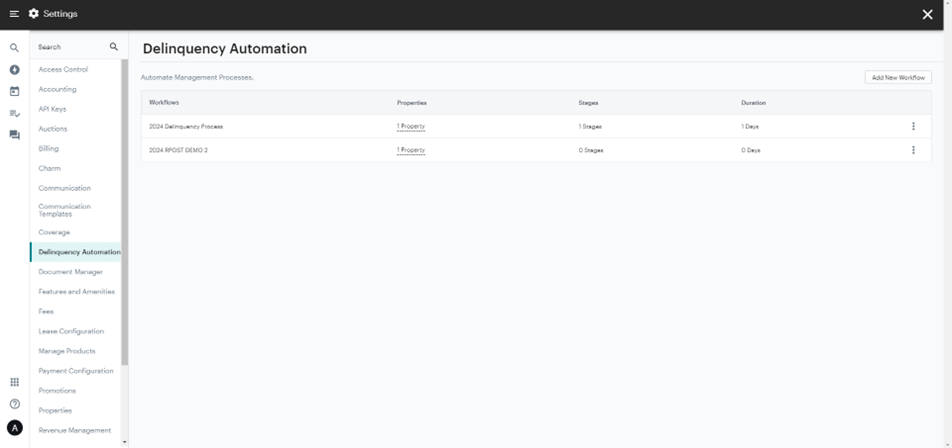Click into the settings Search field
This screenshot has height=448, width=952.
(70, 47)
